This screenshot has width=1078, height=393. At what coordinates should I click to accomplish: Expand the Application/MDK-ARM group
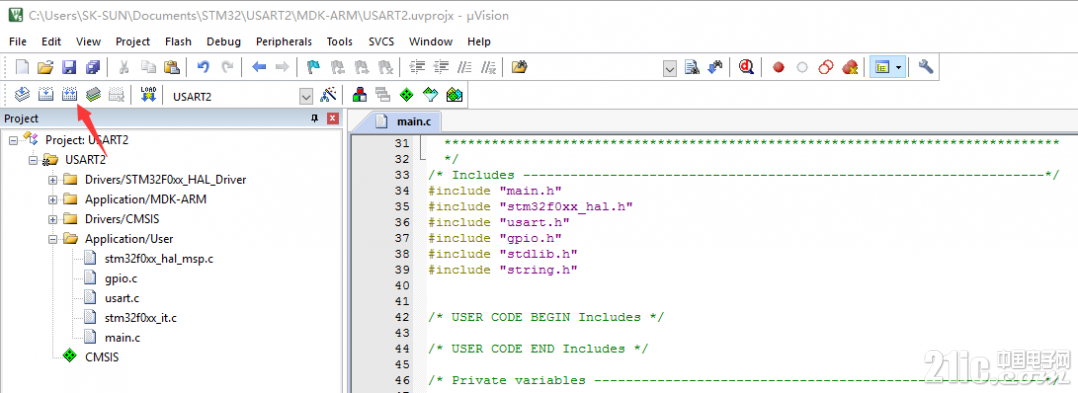[x=53, y=199]
